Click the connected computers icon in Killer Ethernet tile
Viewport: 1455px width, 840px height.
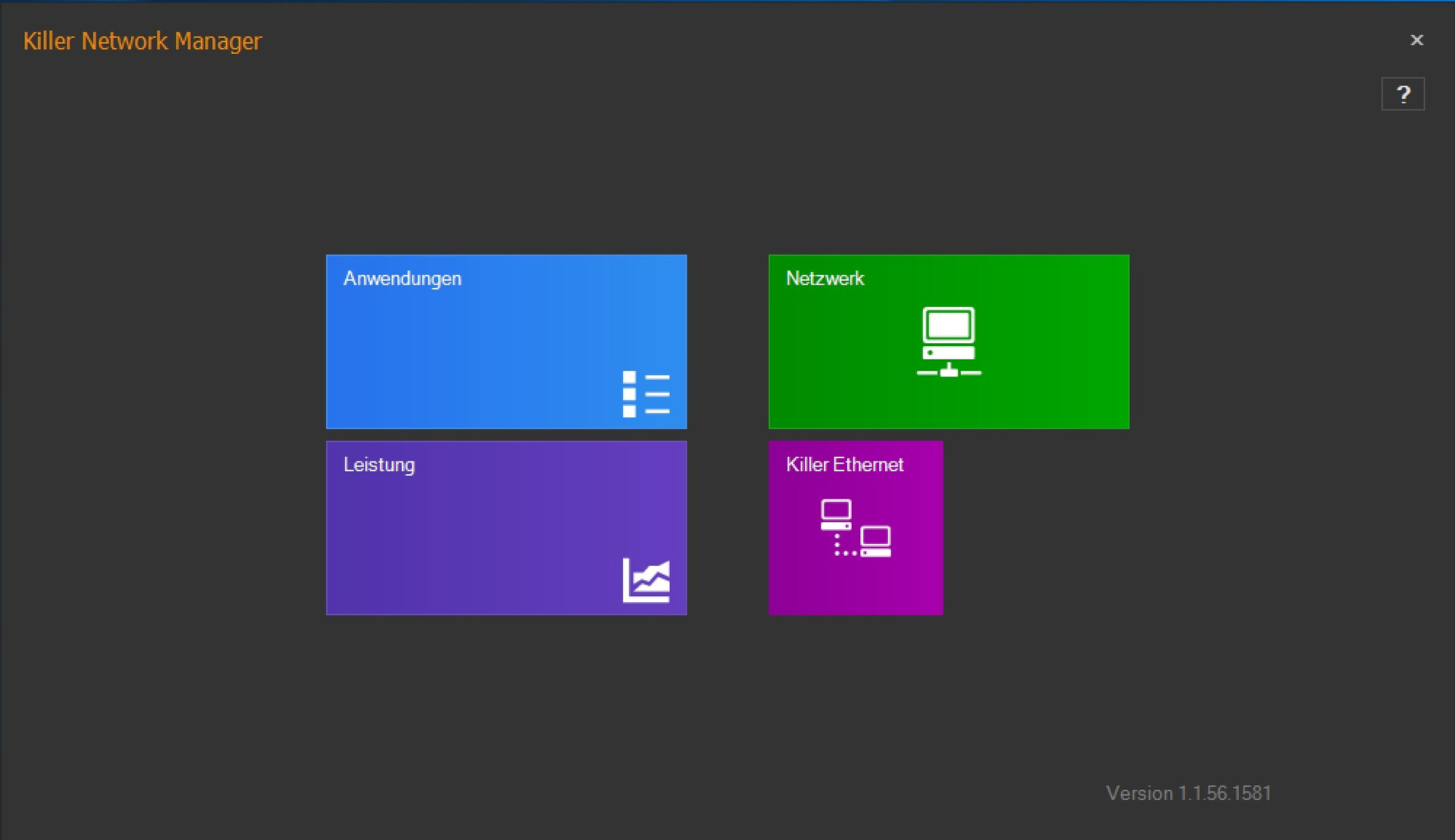tap(856, 529)
